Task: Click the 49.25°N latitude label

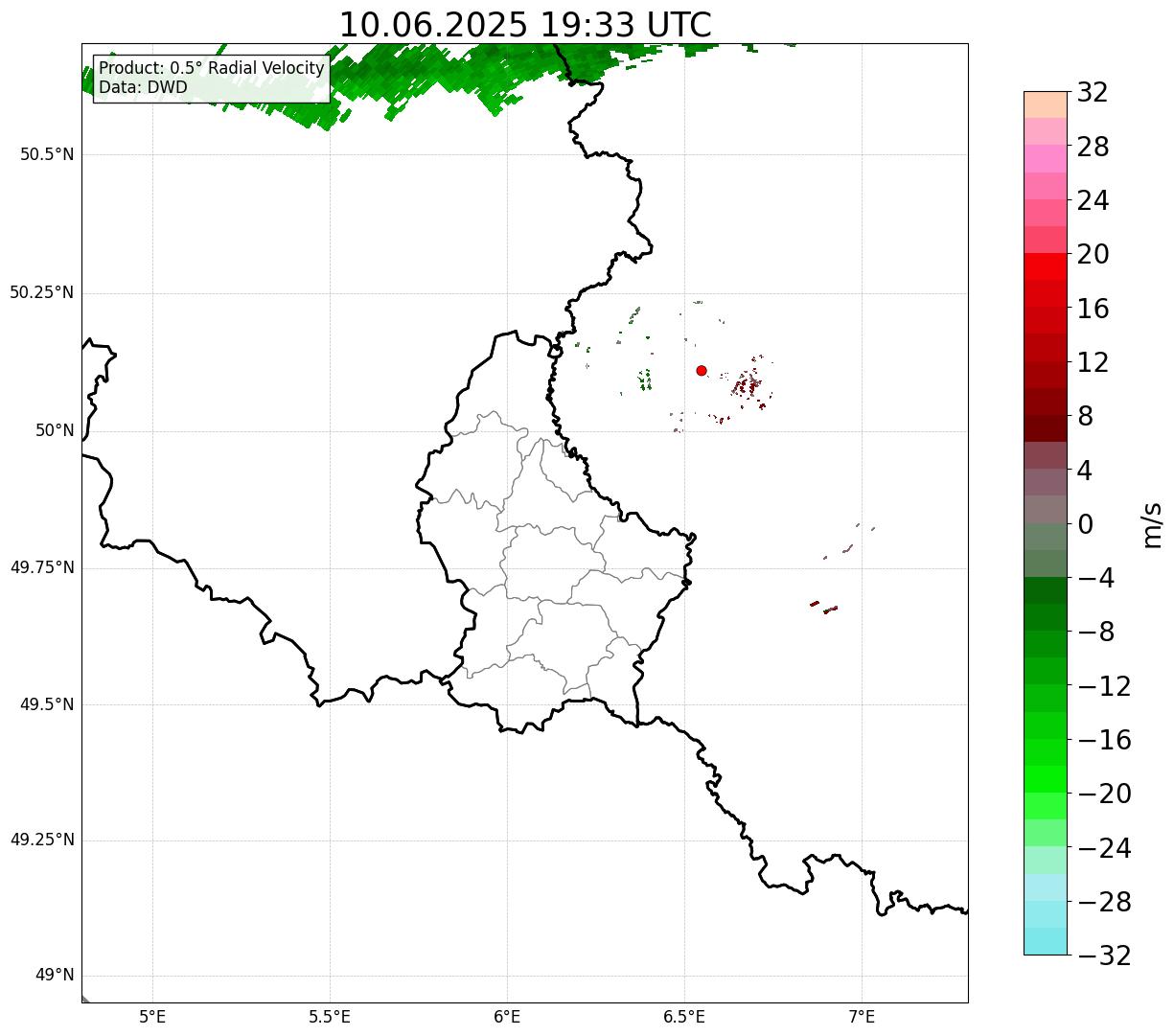Action: point(42,840)
